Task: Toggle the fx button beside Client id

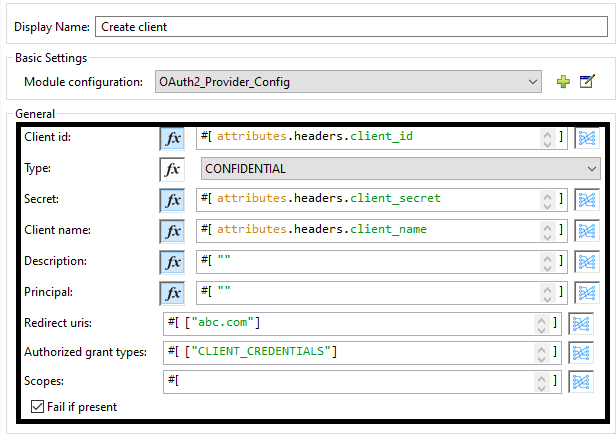Action: pyautogui.click(x=172, y=138)
